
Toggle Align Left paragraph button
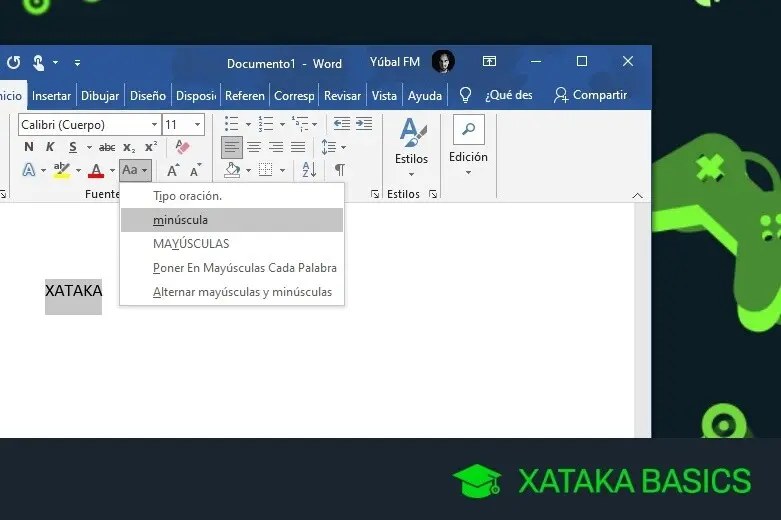pos(232,147)
